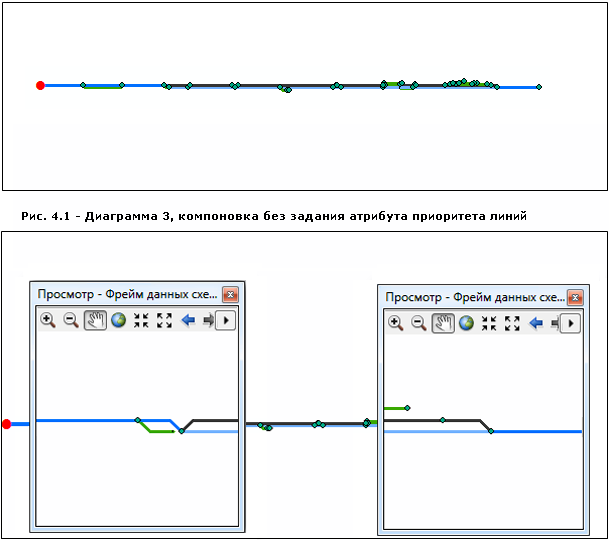Viewport: 609px width, 540px height.
Task: Click Fixed Zoom In arrows in right viewer
Action: (489, 323)
